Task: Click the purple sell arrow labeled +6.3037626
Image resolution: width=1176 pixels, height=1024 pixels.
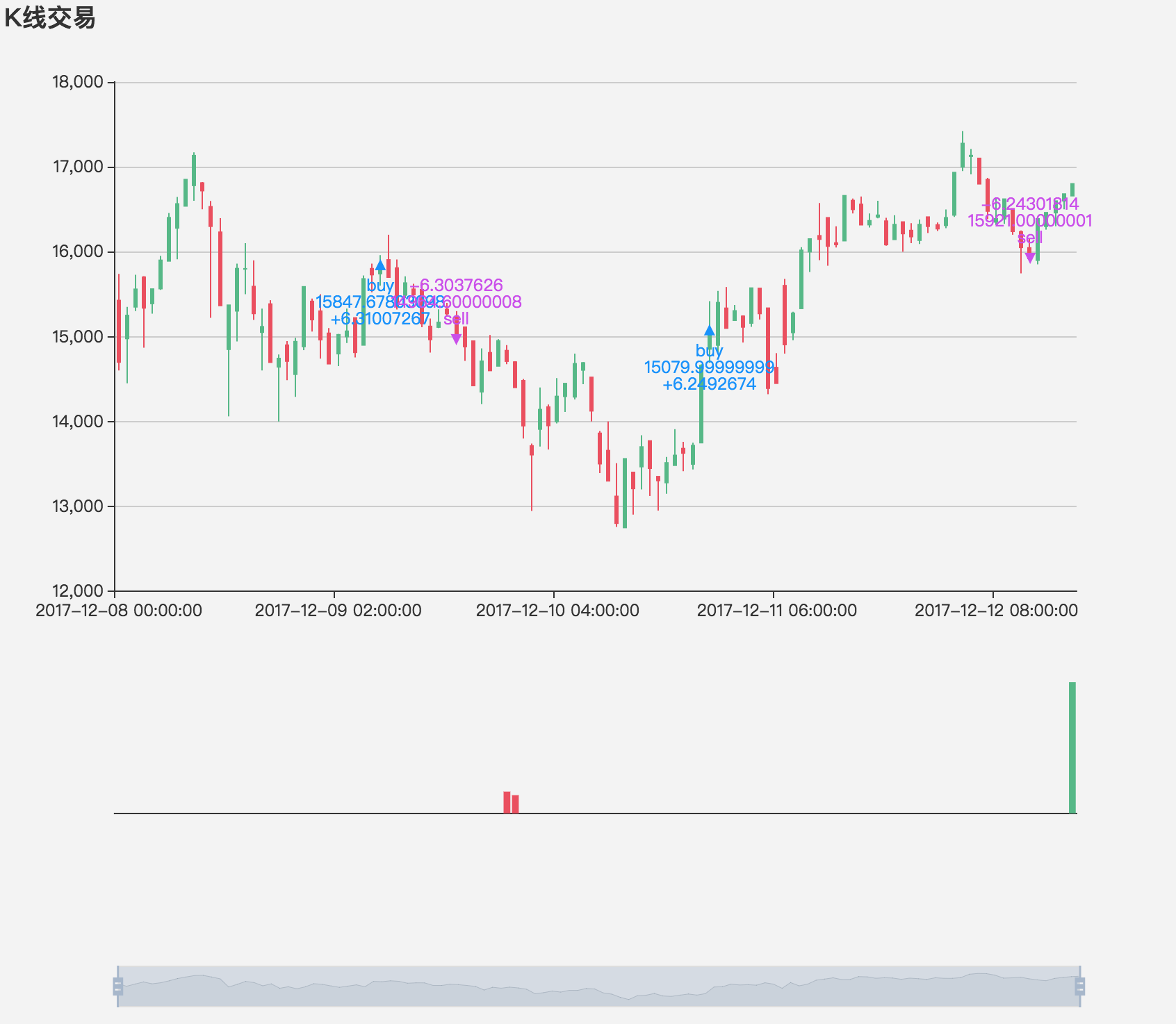Action: (456, 338)
